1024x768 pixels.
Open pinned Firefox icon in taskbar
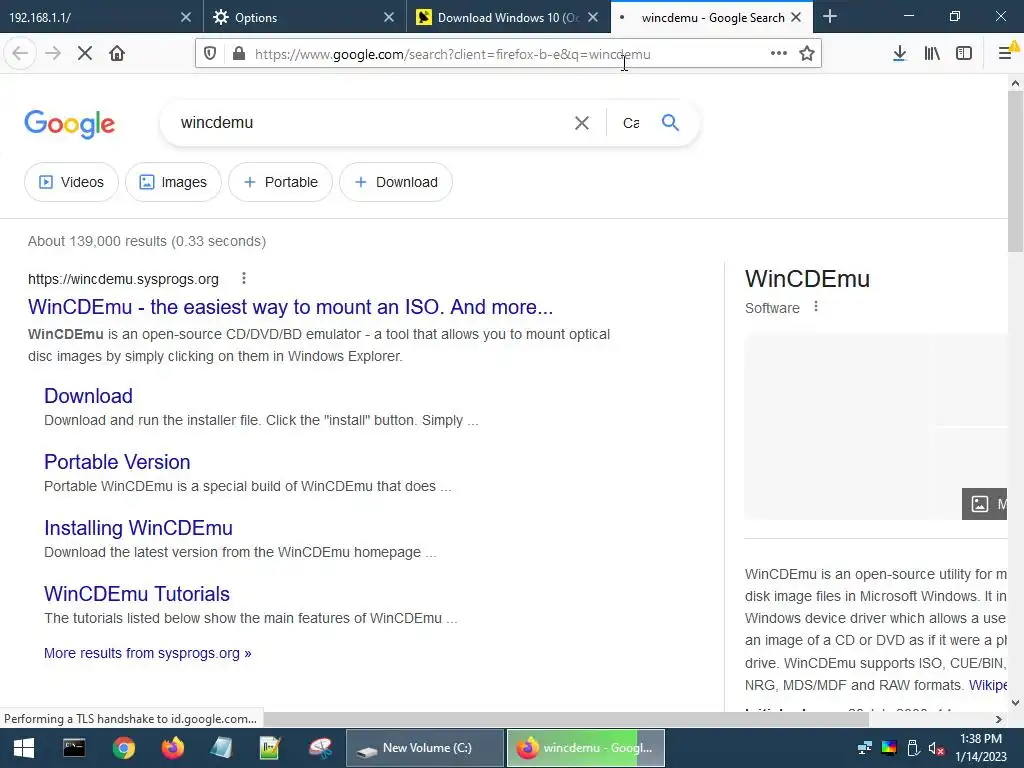click(172, 748)
